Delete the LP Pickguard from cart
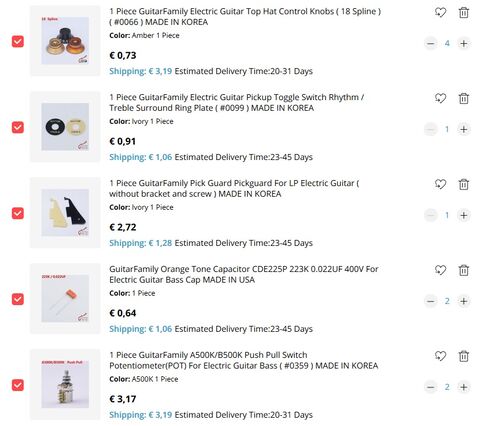This screenshot has height=426, width=480. [464, 184]
